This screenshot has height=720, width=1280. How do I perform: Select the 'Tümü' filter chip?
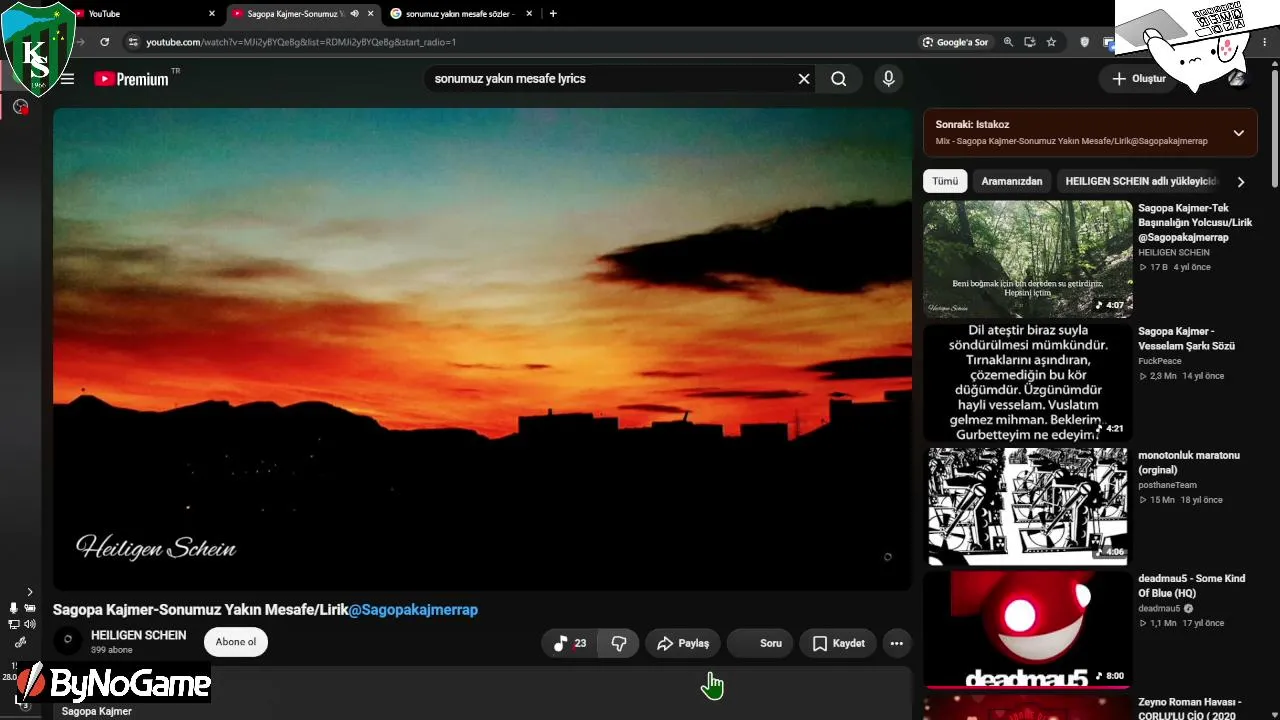pyautogui.click(x=945, y=181)
